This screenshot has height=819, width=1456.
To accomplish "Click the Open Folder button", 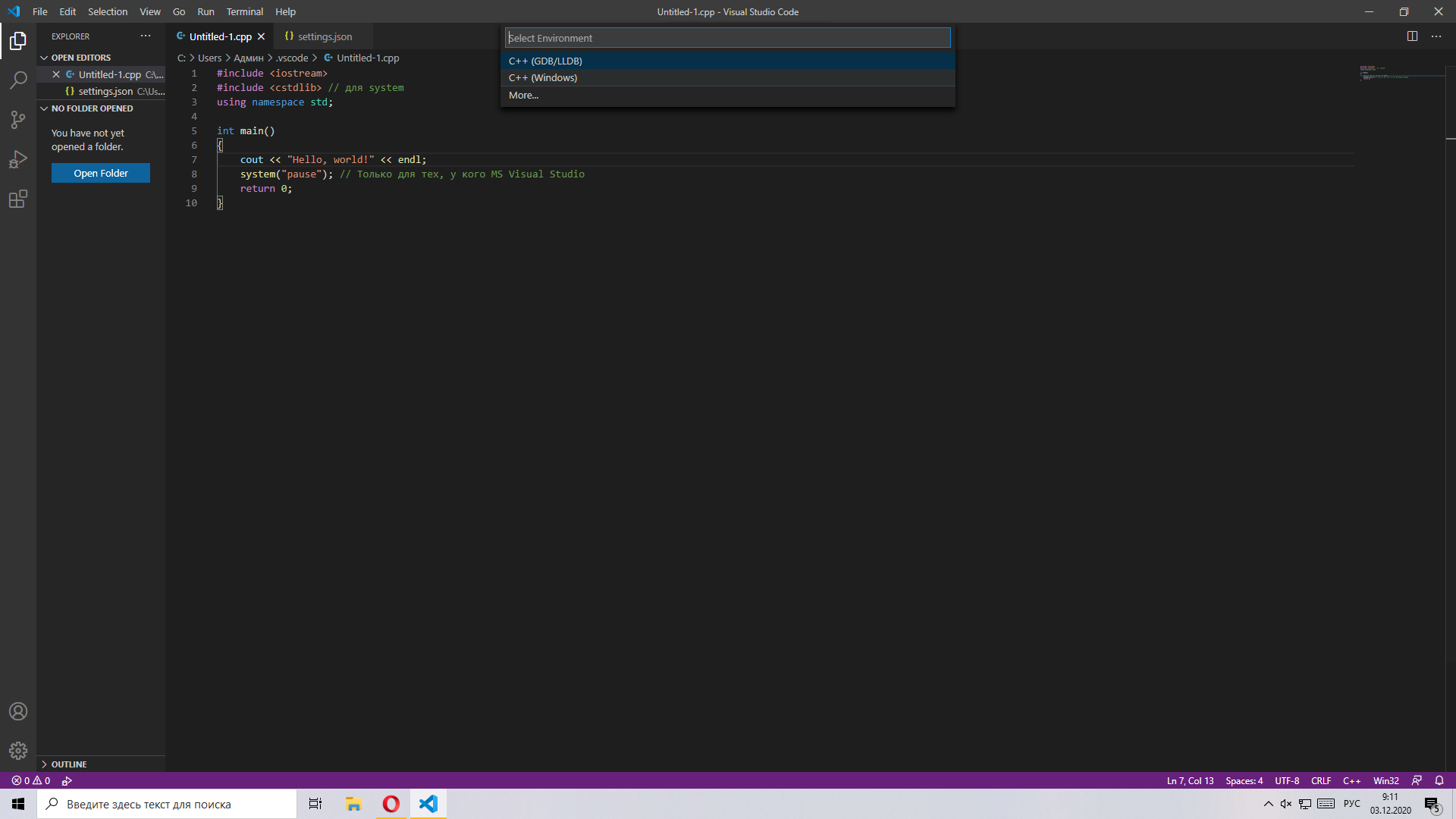I will point(101,173).
